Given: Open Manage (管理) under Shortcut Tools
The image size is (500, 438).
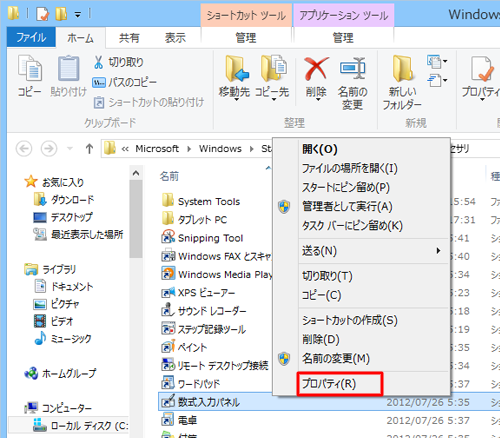Looking at the screenshot, I should [246, 38].
